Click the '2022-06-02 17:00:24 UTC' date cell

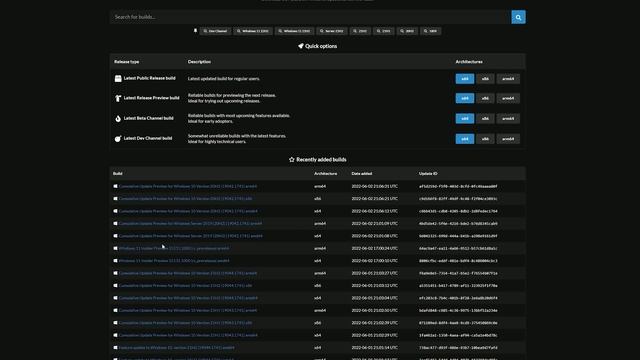pyautogui.click(x=374, y=248)
